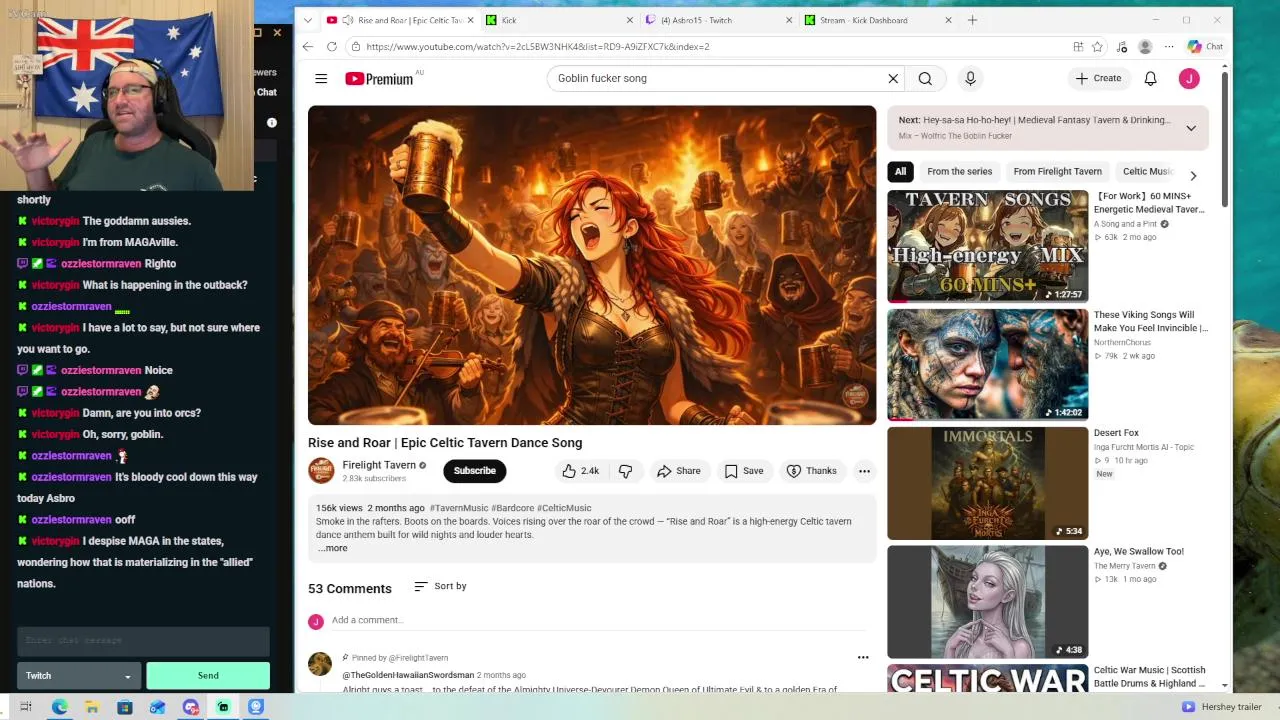1280x720 pixels.
Task: Open browser profile icon
Action: coord(1145,46)
